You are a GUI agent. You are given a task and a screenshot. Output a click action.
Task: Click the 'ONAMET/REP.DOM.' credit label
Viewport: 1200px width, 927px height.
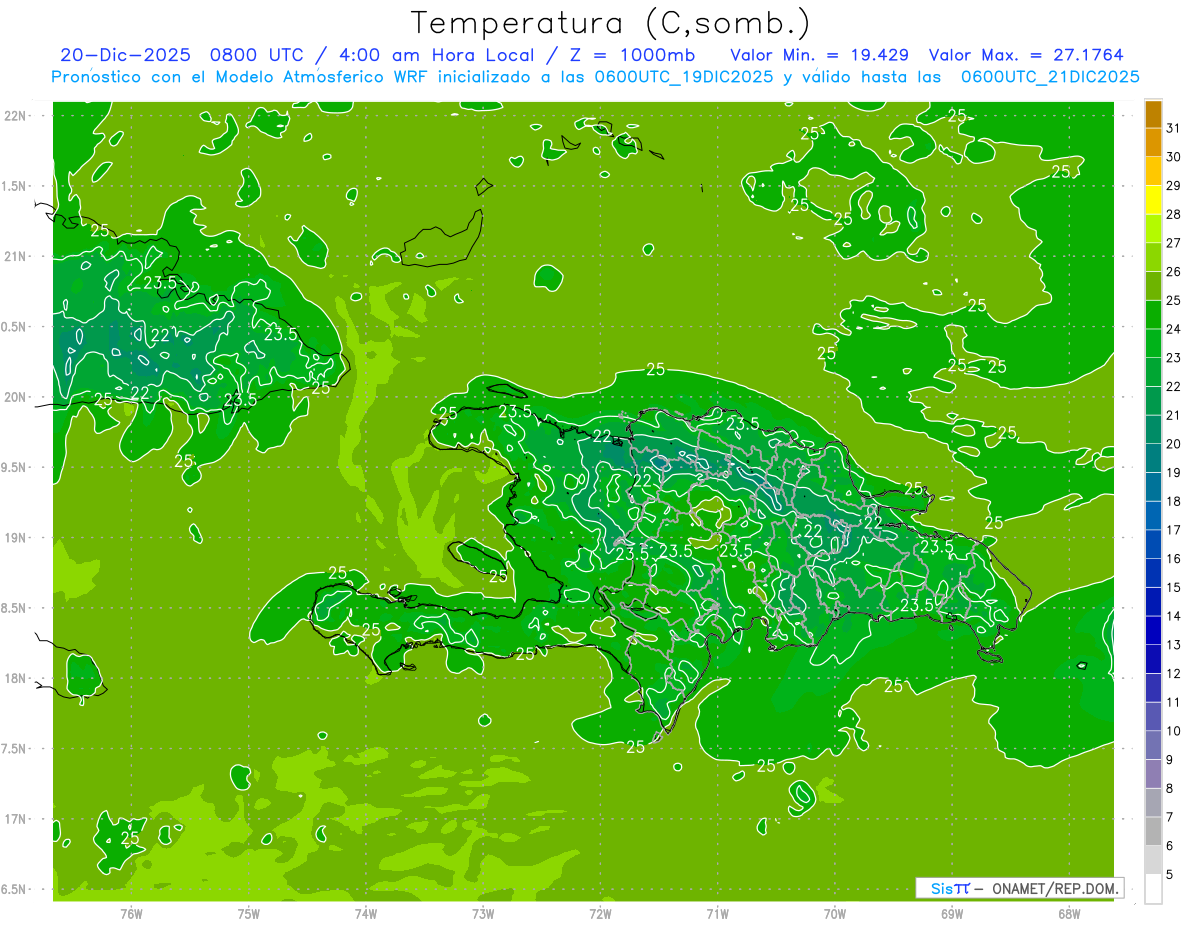[x=1054, y=888]
